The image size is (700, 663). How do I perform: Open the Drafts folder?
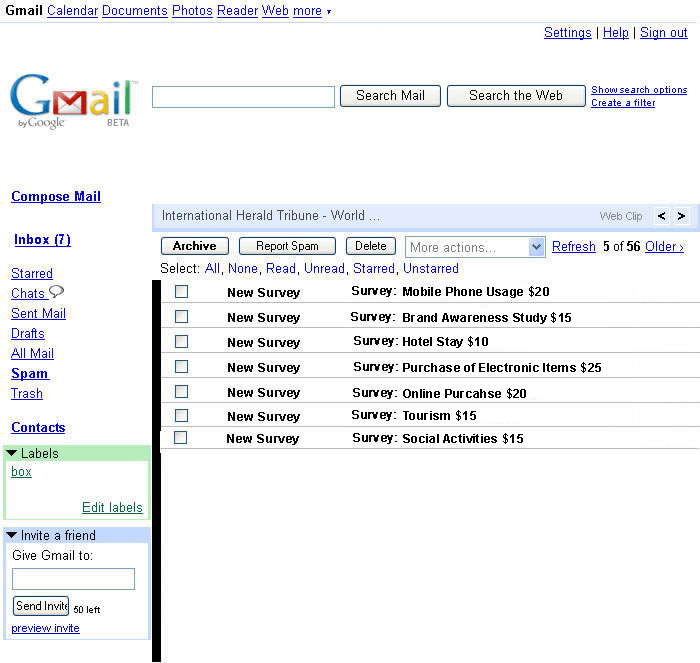28,334
